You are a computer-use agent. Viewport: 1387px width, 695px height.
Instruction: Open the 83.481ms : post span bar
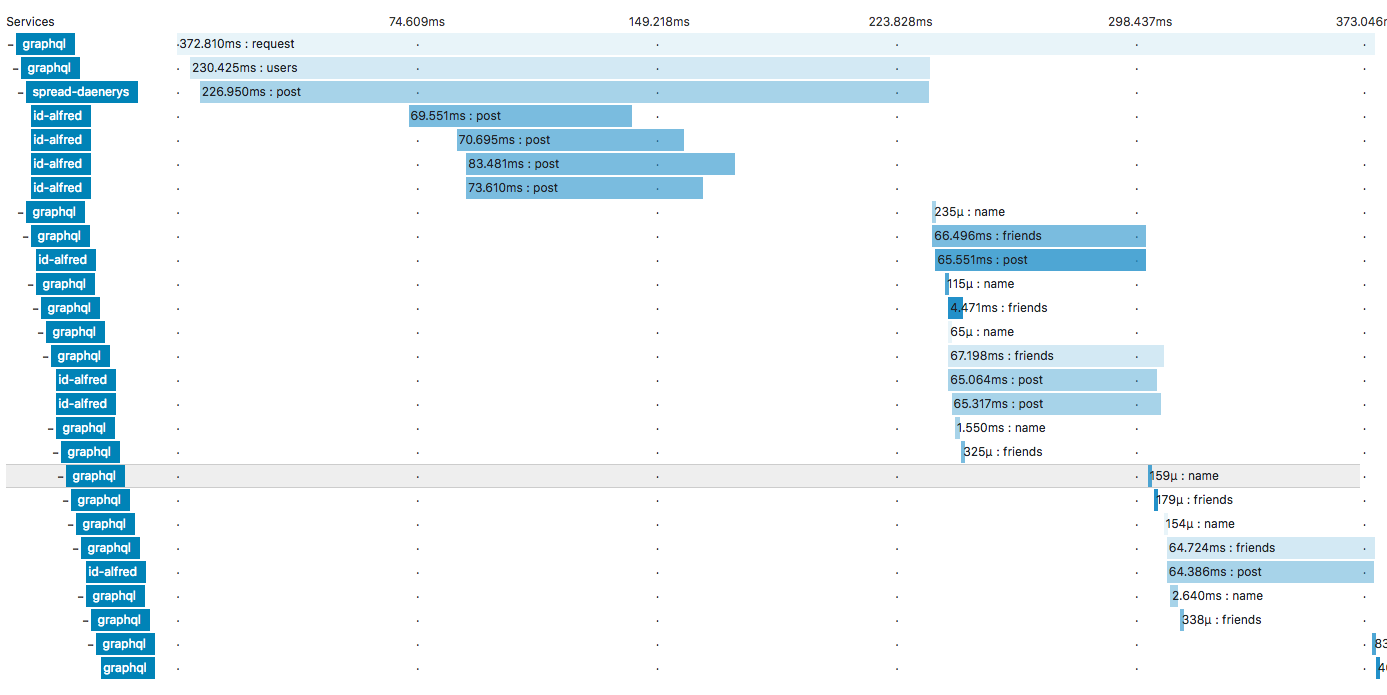pos(600,164)
